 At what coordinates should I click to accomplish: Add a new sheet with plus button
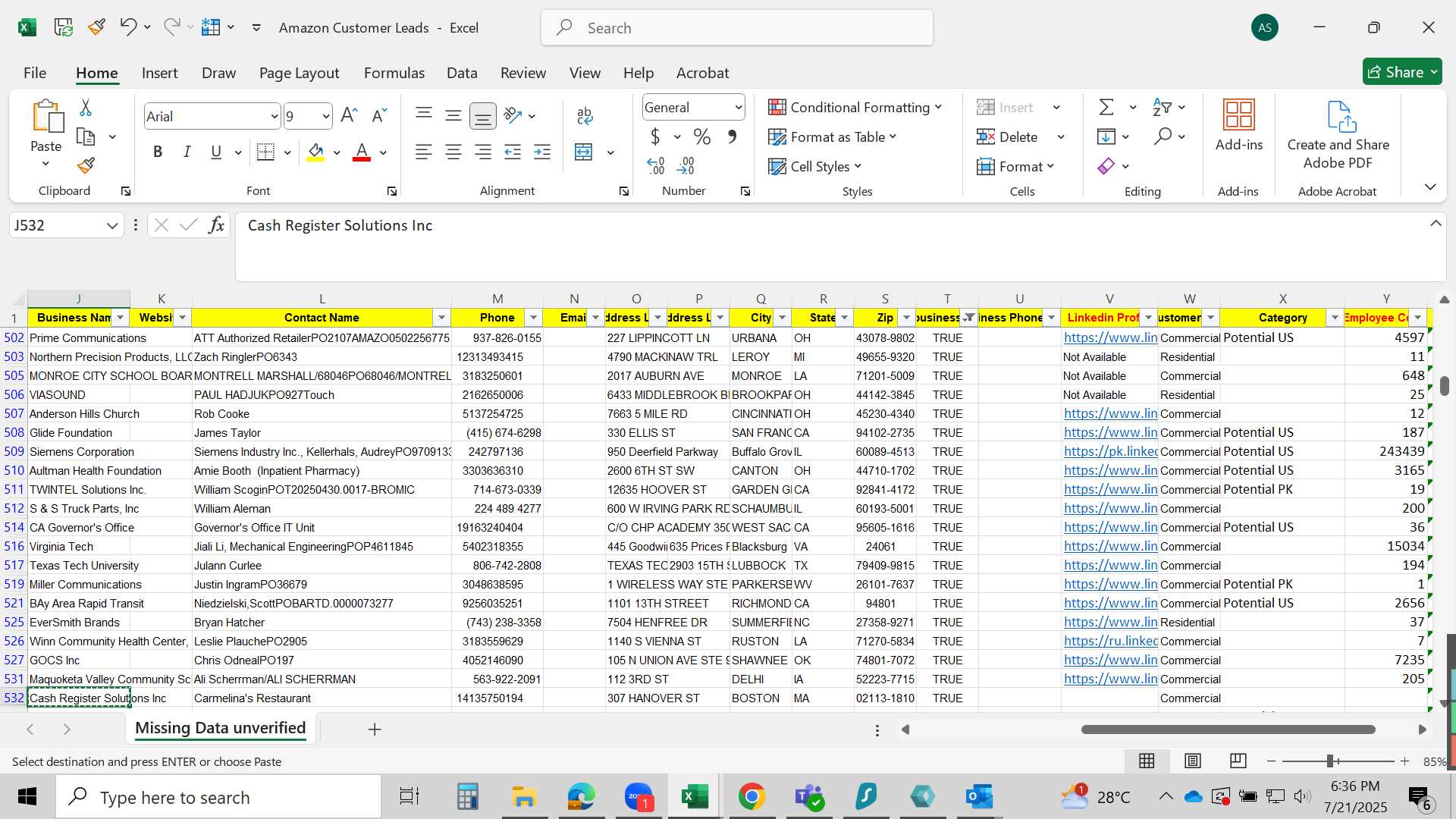point(375,730)
